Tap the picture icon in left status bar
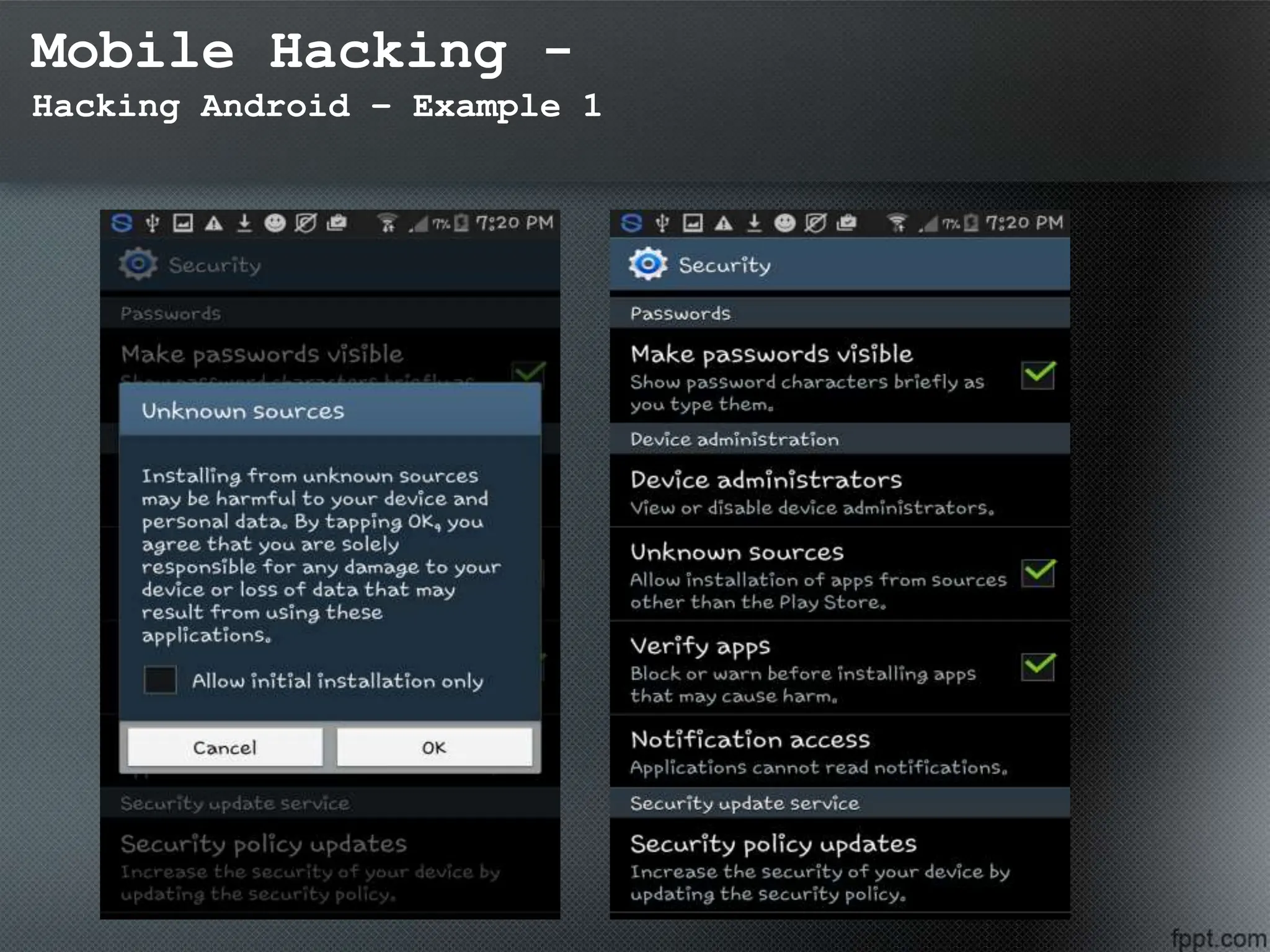 click(183, 223)
